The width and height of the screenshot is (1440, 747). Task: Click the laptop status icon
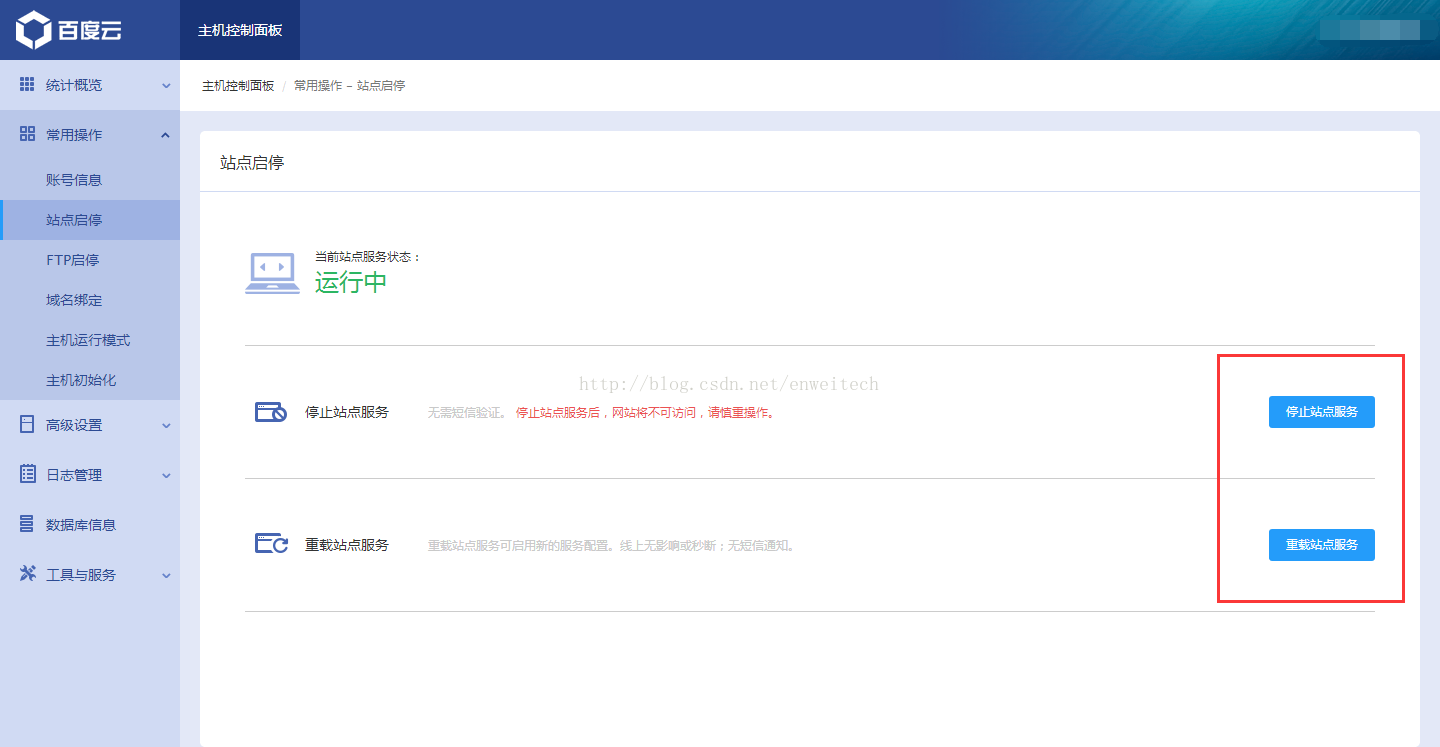click(x=272, y=273)
